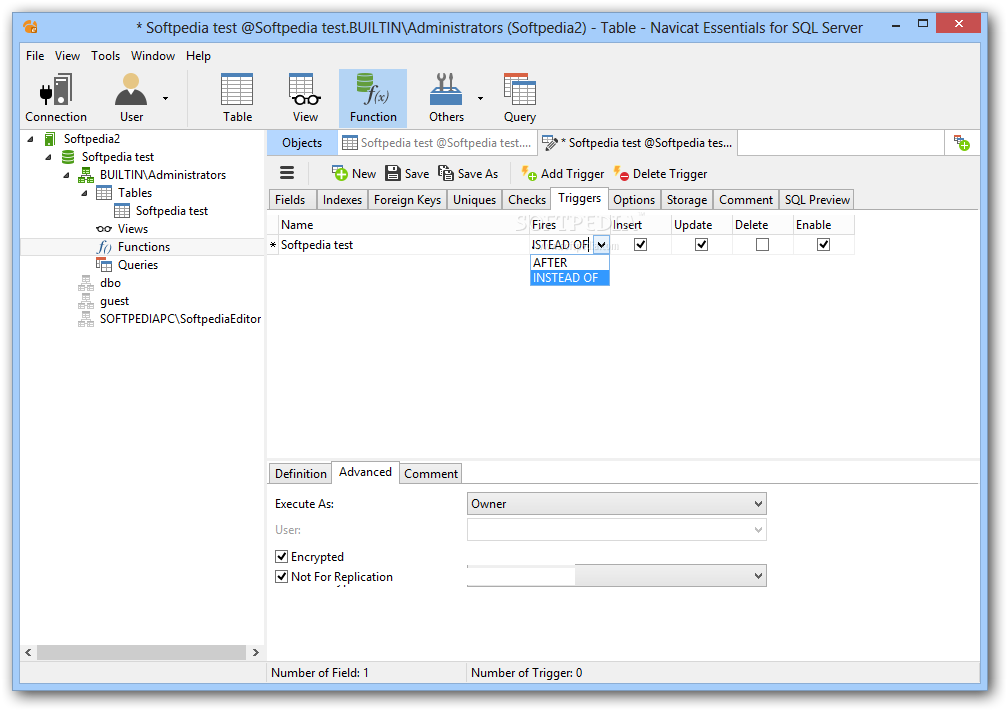
Task: Click the User toolbar icon
Action: pyautogui.click(x=131, y=98)
